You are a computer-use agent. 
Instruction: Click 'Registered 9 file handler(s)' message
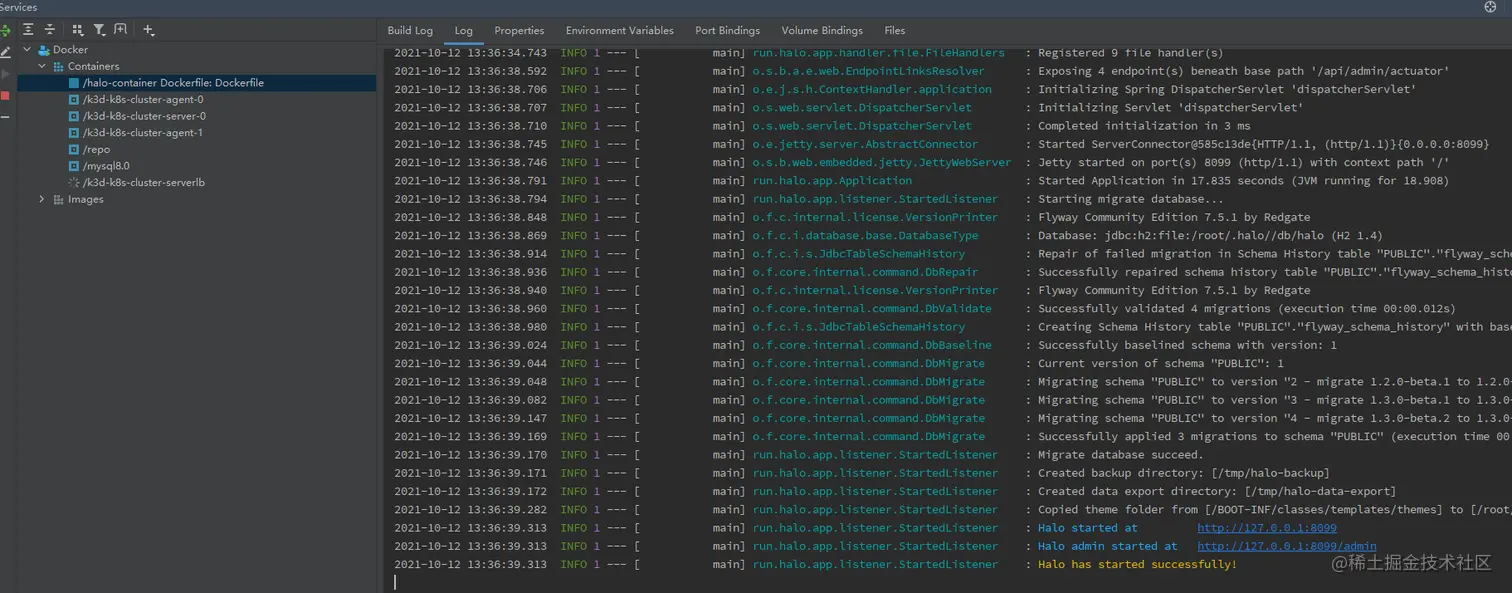[x=1130, y=53]
